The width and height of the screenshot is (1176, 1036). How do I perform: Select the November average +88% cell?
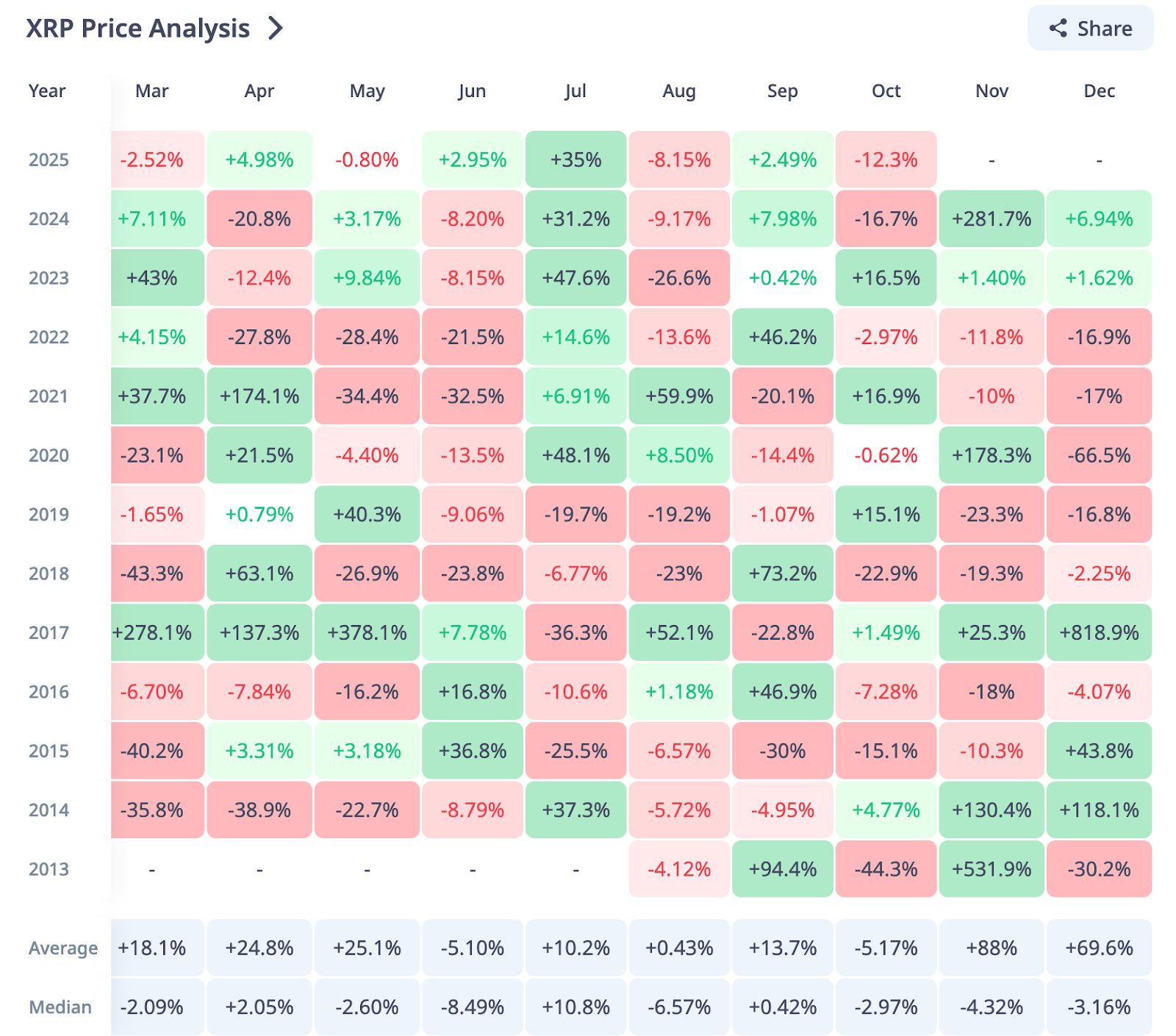(991, 949)
